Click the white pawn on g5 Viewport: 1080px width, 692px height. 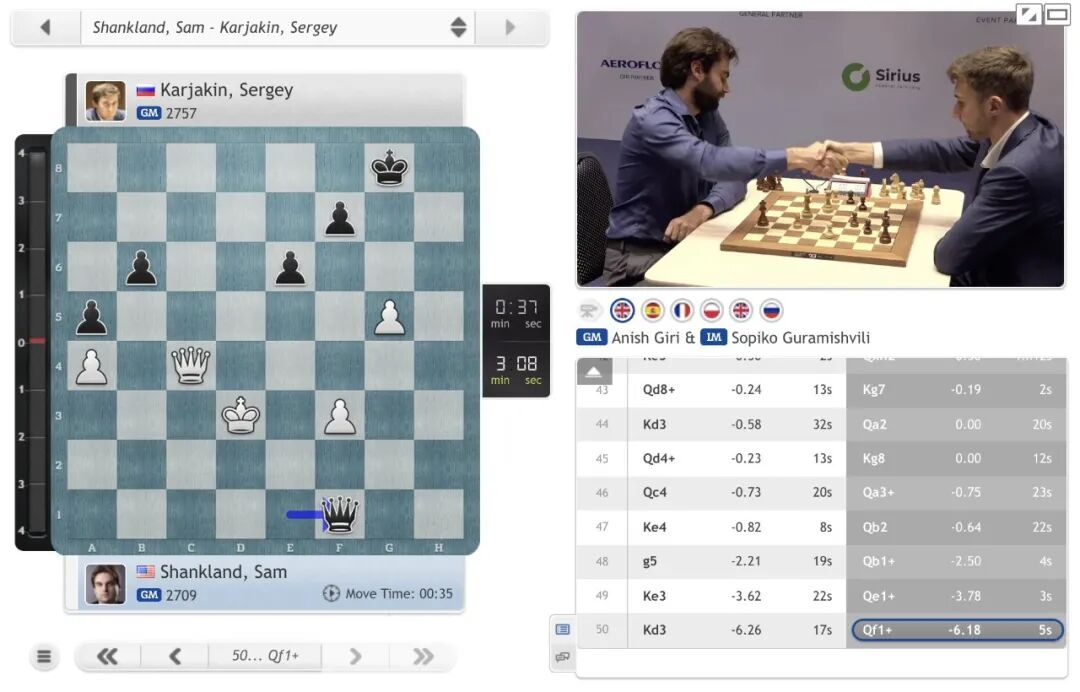[x=390, y=317]
